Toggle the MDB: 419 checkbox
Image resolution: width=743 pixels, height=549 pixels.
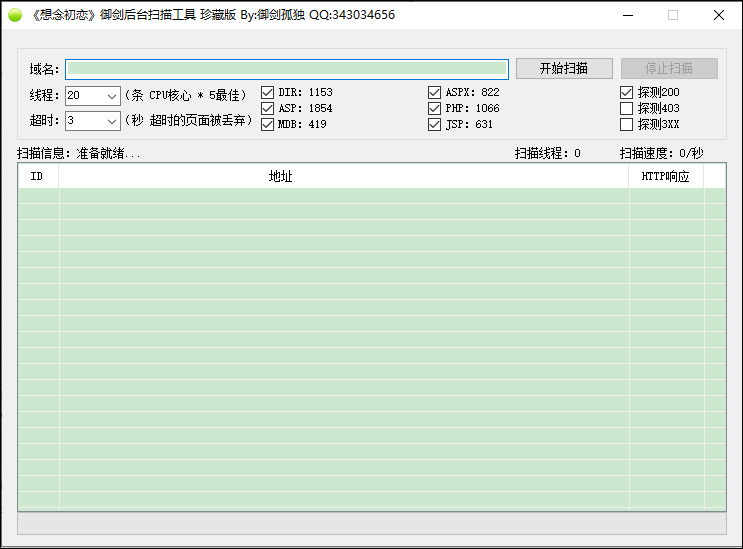click(267, 125)
